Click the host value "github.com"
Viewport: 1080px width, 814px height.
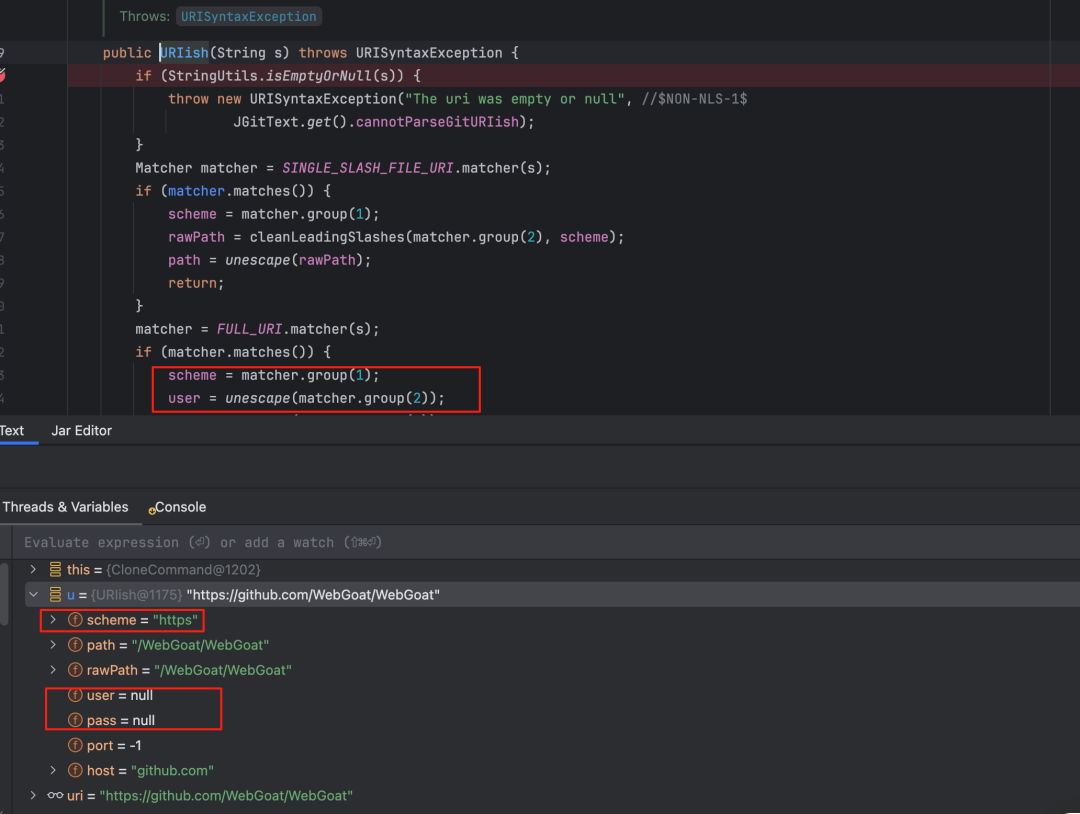[x=172, y=771]
